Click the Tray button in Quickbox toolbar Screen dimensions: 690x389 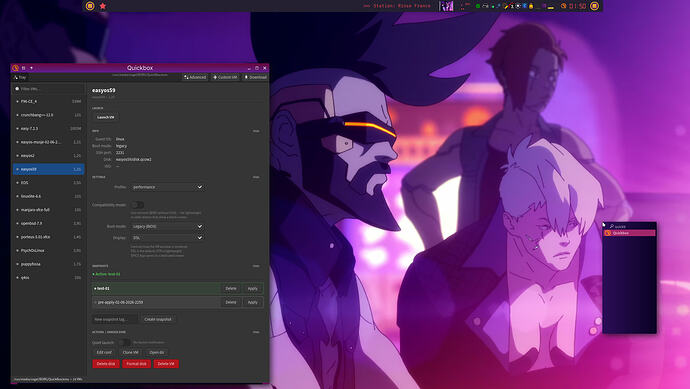pyautogui.click(x=20, y=77)
